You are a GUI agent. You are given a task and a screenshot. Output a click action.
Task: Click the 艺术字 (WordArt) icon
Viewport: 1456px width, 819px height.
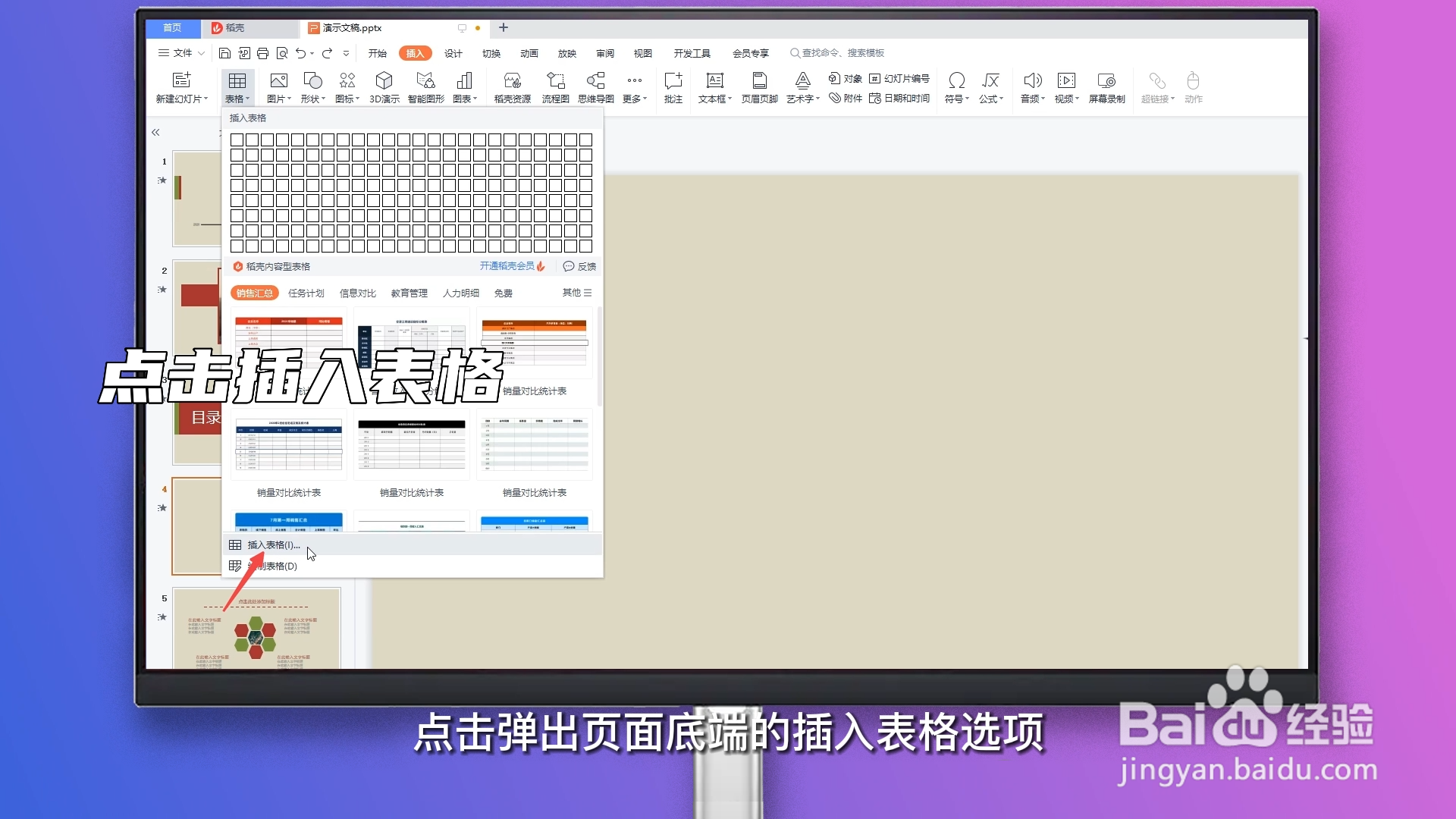(803, 81)
